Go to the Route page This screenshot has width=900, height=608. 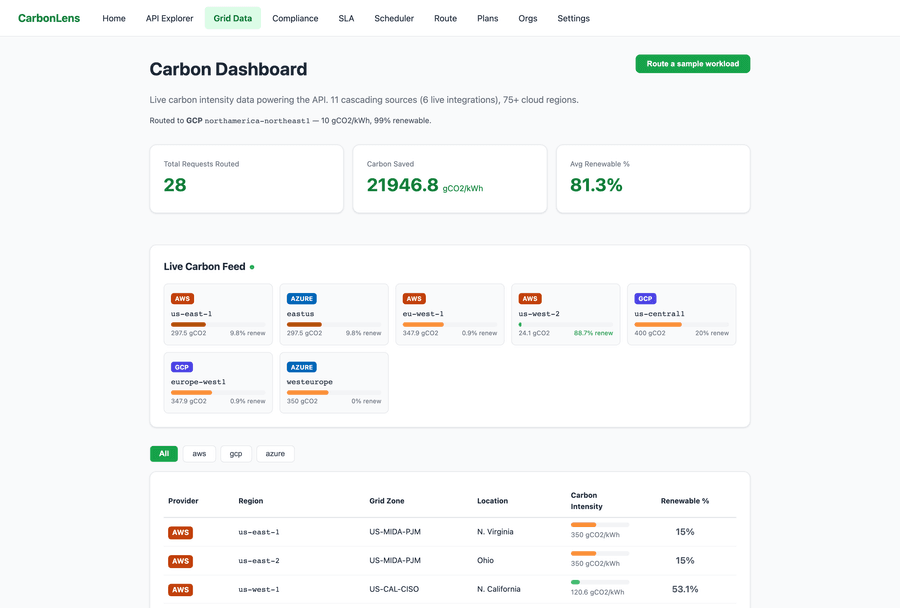[x=445, y=18]
